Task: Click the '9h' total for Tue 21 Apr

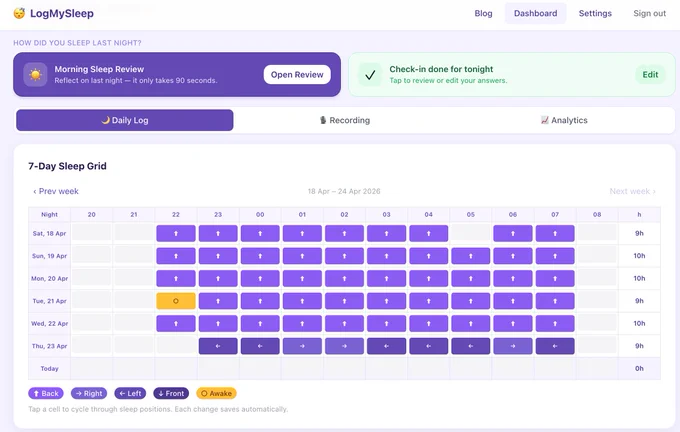Action: pos(639,301)
